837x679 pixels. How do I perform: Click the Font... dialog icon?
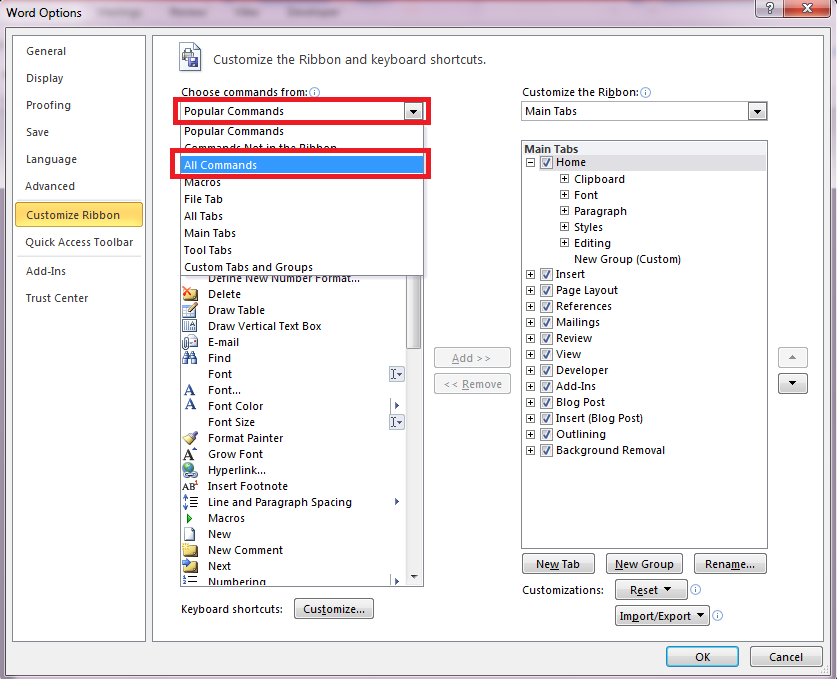[x=189, y=390]
